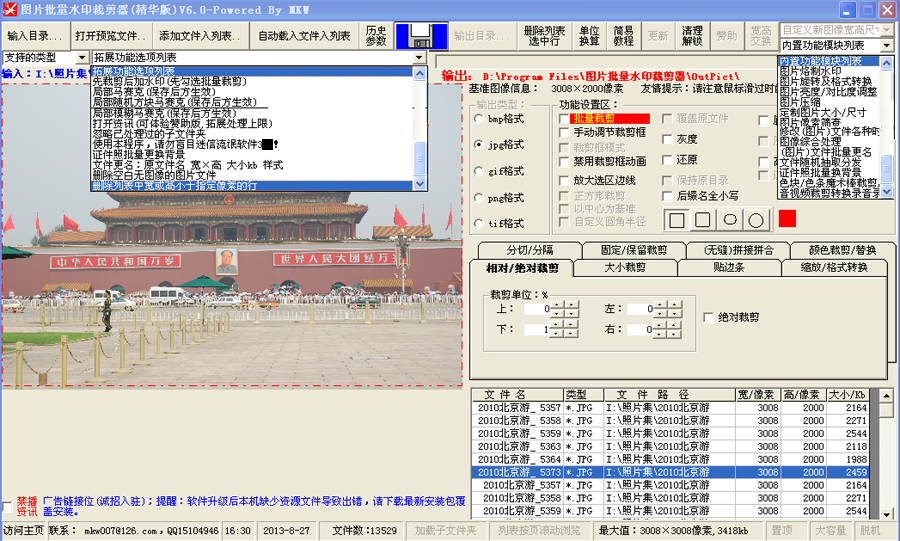Select the rounded rectangle crop shape icon
This screenshot has width=900, height=541.
pyautogui.click(x=703, y=219)
